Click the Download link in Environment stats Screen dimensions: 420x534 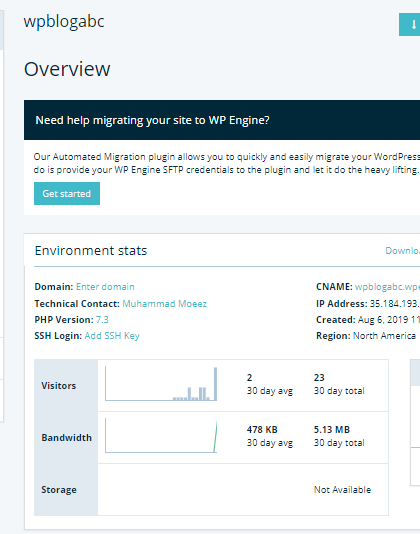[403, 251]
